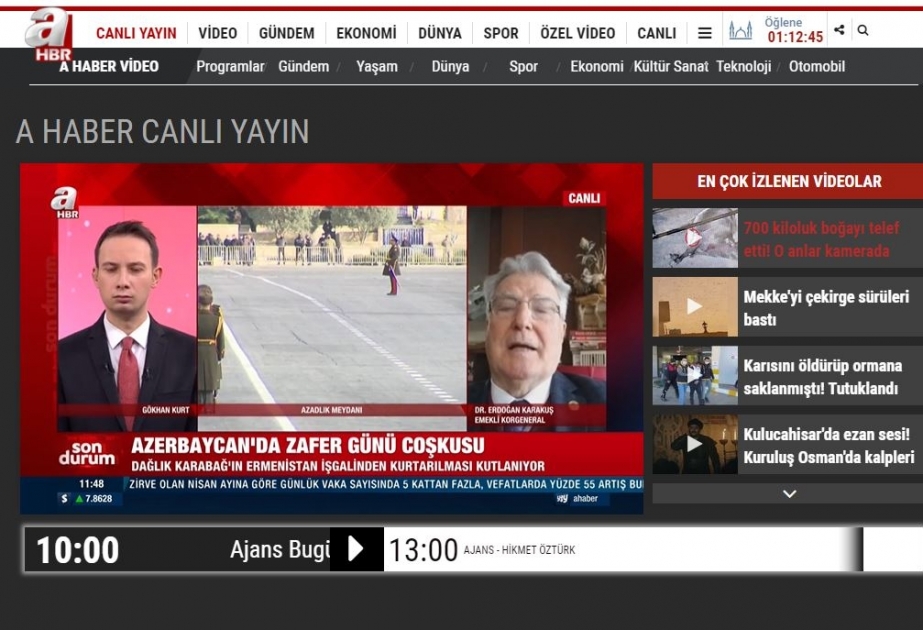The height and width of the screenshot is (630, 923).
Task: Select Programlar in video submenu
Action: (230, 67)
